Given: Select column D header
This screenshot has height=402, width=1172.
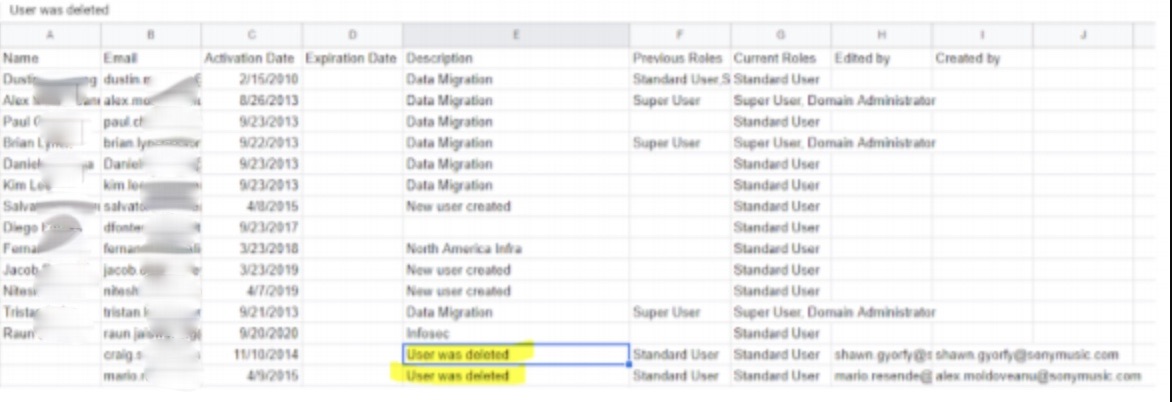Looking at the screenshot, I should click(352, 36).
